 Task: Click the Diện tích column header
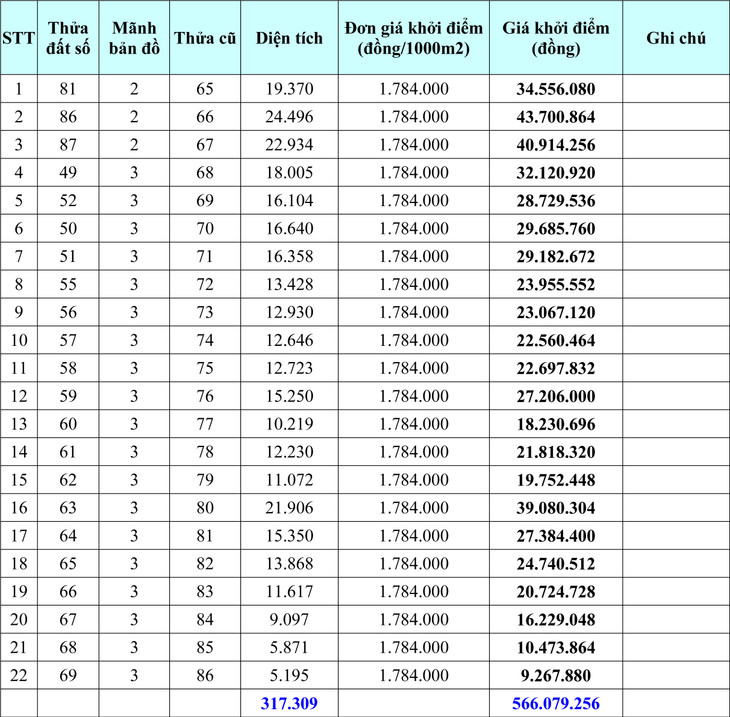[x=289, y=39]
